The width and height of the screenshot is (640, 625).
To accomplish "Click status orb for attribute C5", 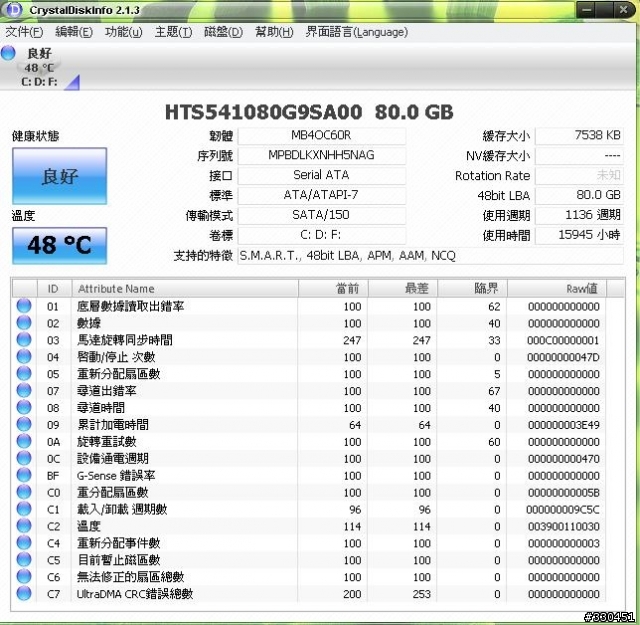I will 24,559.
